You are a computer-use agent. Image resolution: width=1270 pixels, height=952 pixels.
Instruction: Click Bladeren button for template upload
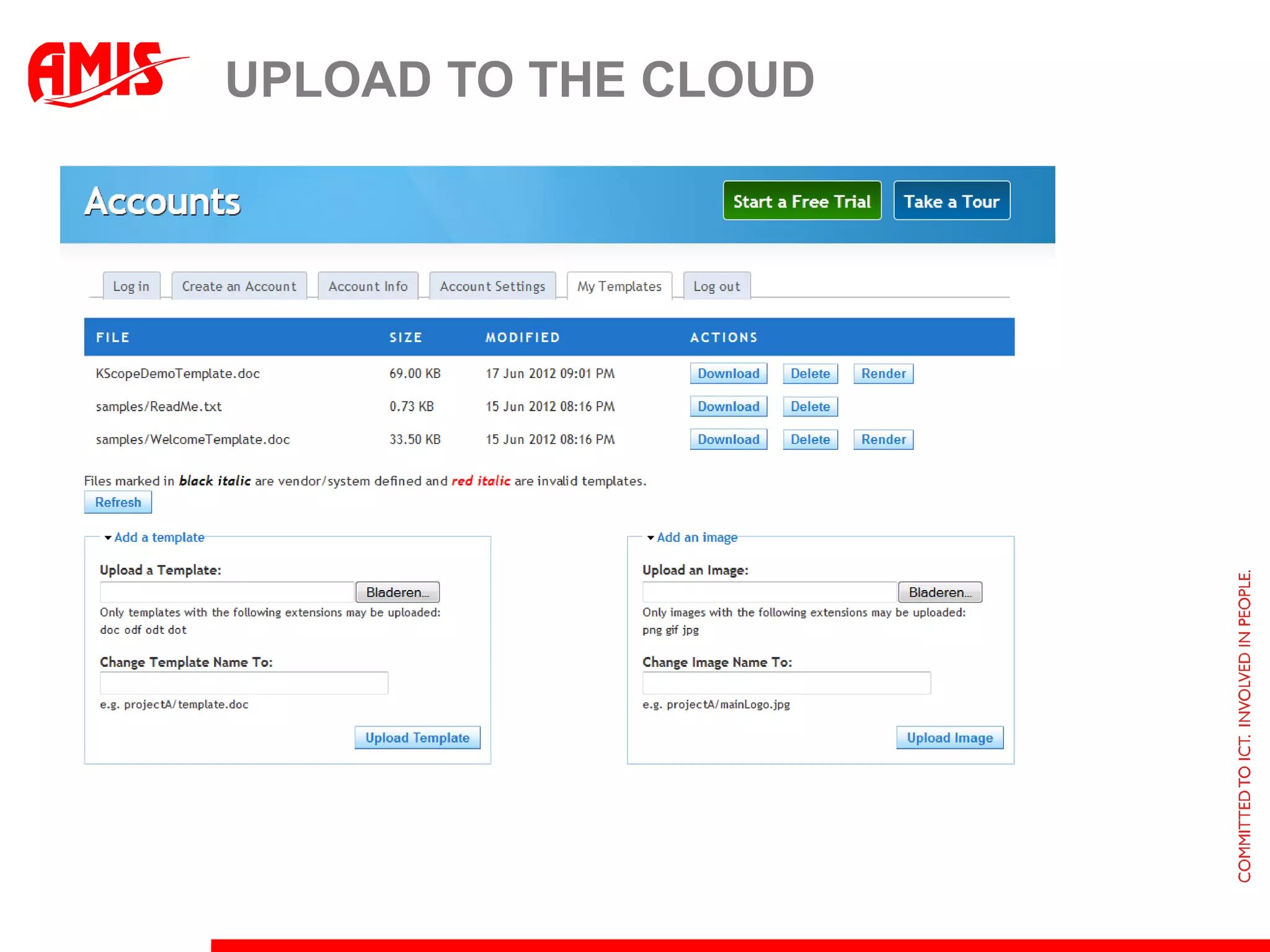point(397,592)
